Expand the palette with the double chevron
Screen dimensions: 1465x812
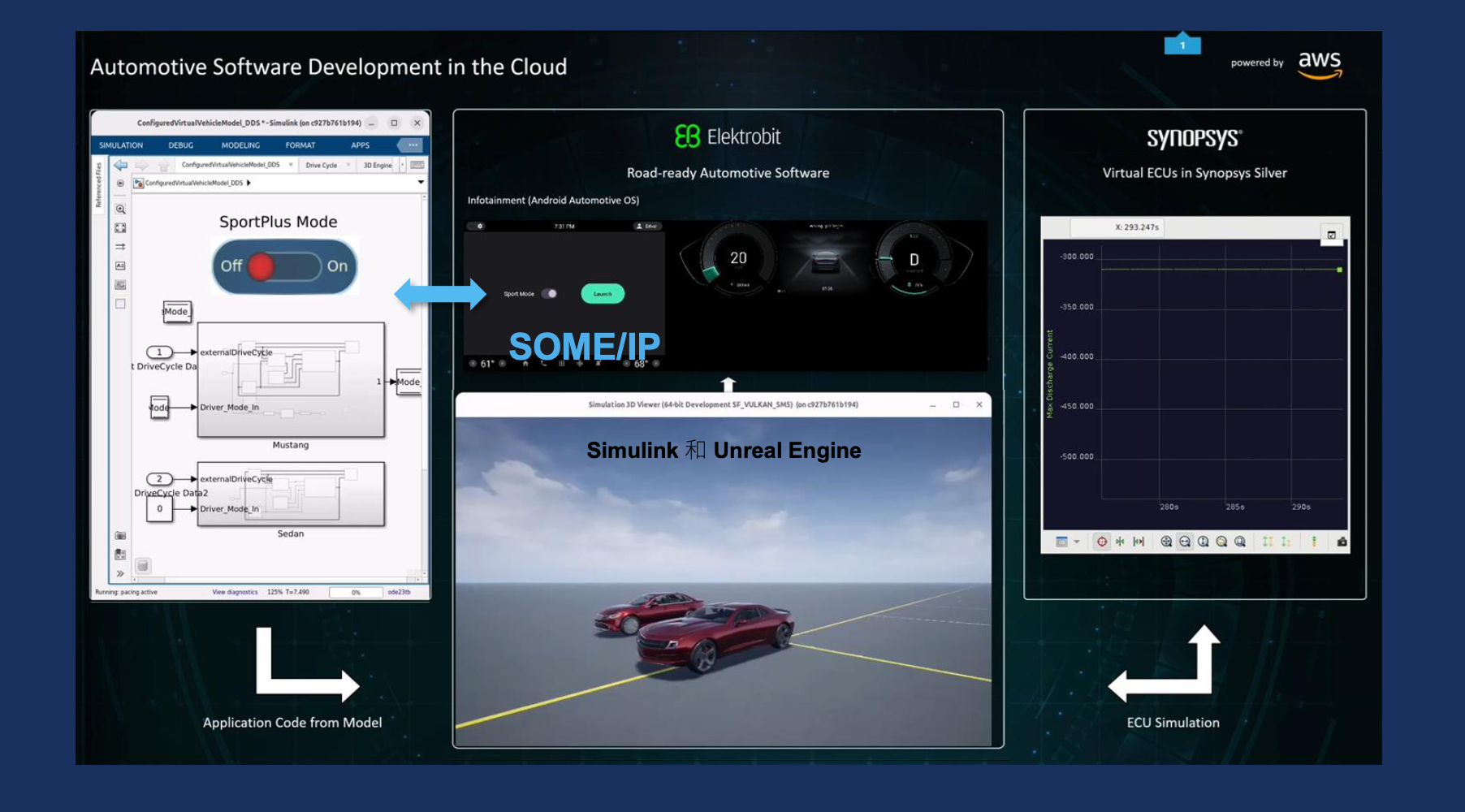pyautogui.click(x=120, y=573)
